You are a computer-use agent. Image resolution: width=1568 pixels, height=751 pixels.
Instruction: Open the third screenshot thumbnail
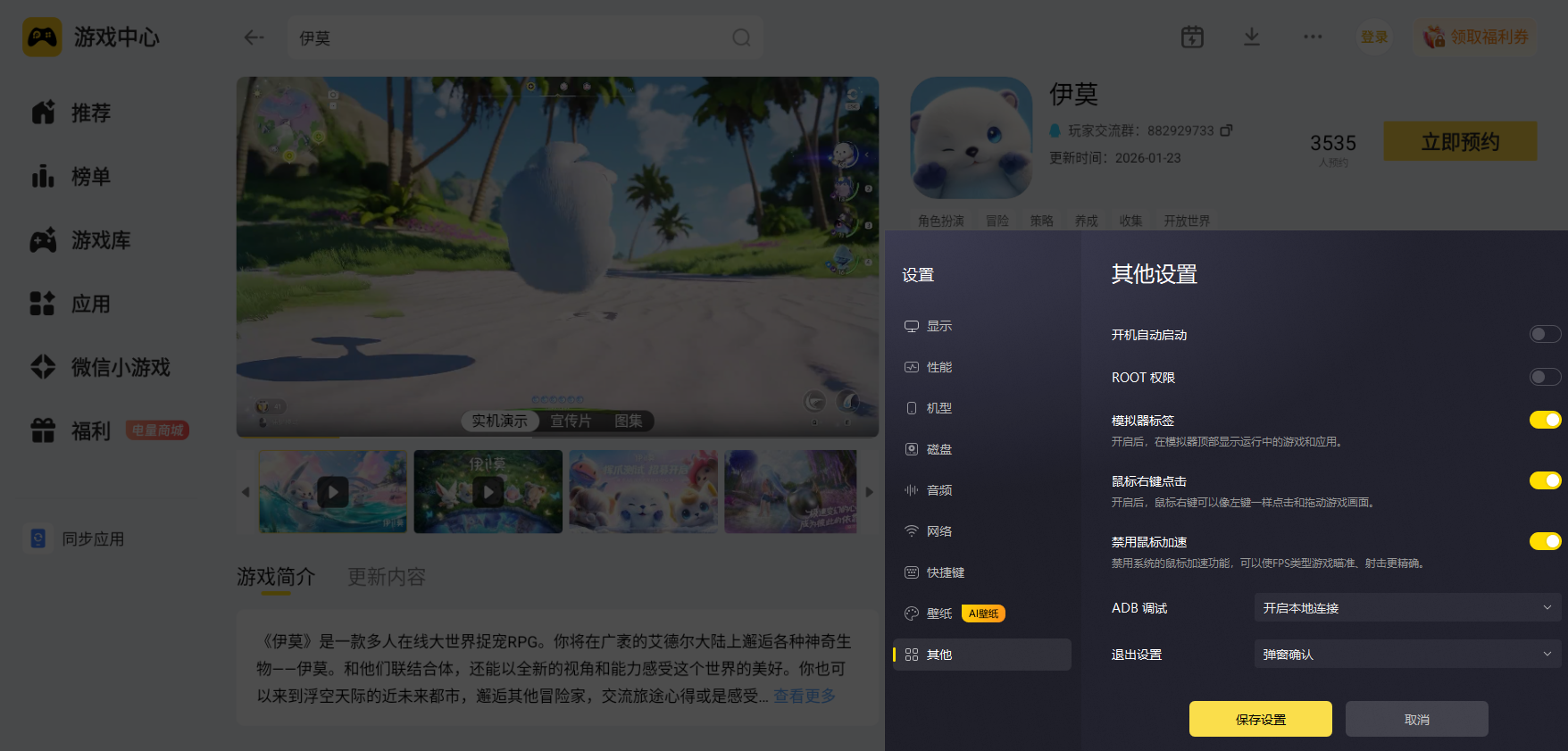(x=644, y=491)
